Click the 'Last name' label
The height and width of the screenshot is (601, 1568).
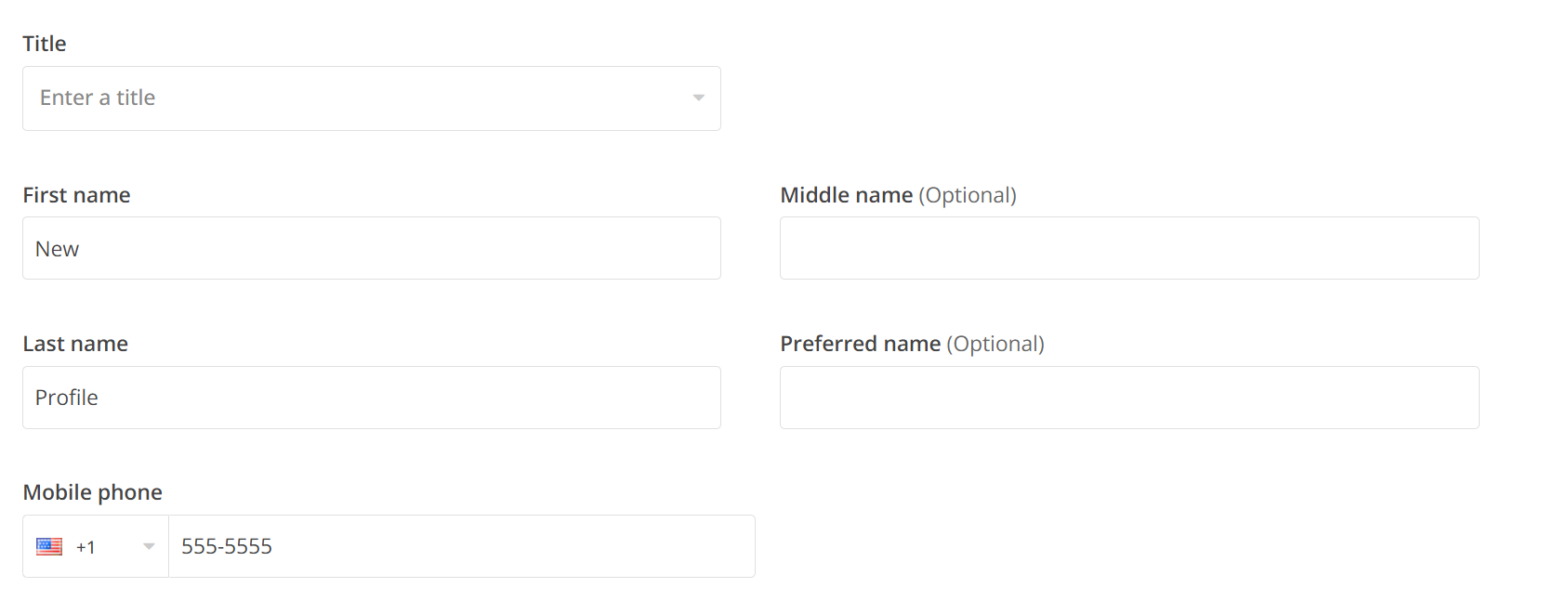coord(75,344)
